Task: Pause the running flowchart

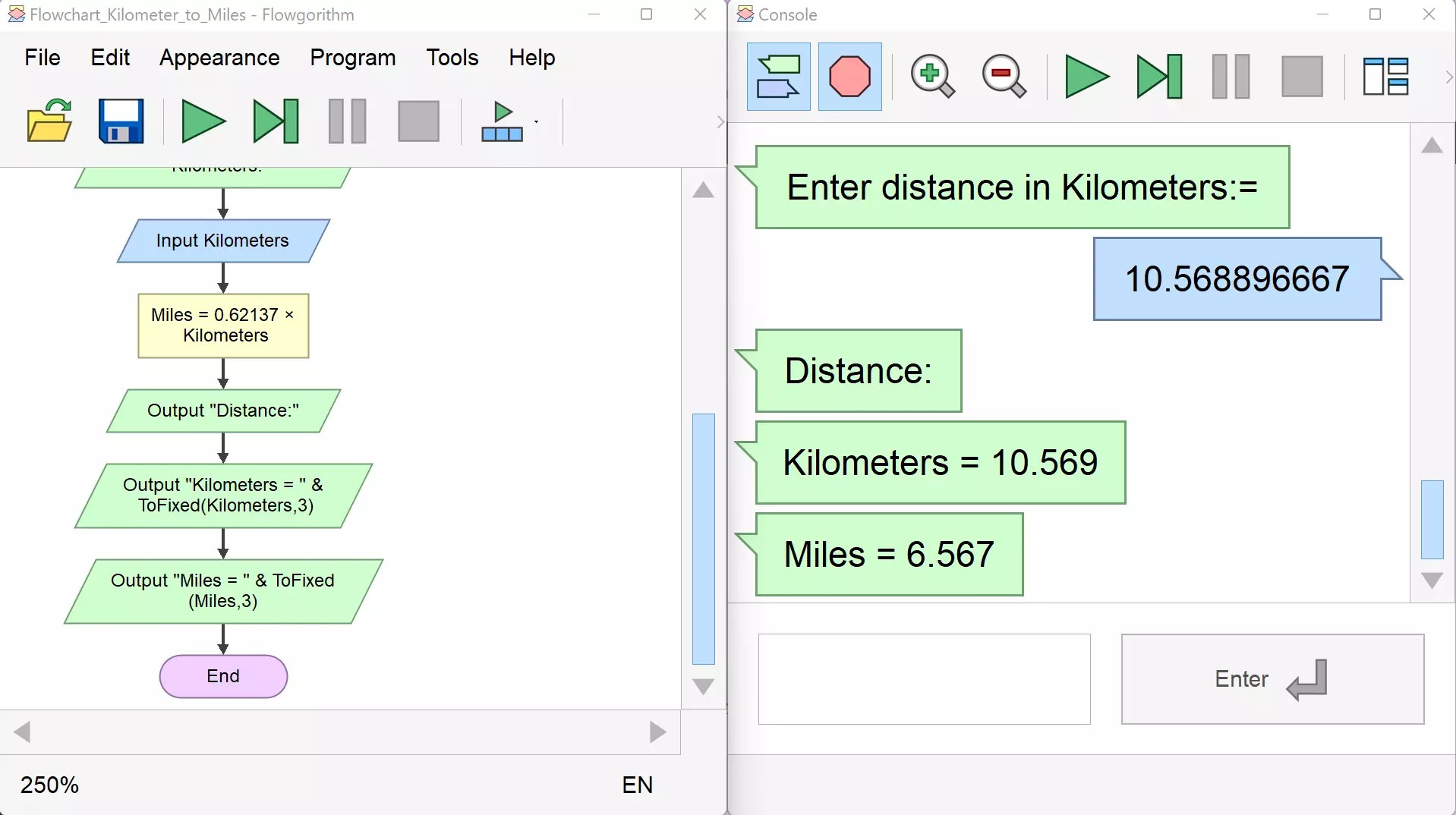Action: point(346,121)
